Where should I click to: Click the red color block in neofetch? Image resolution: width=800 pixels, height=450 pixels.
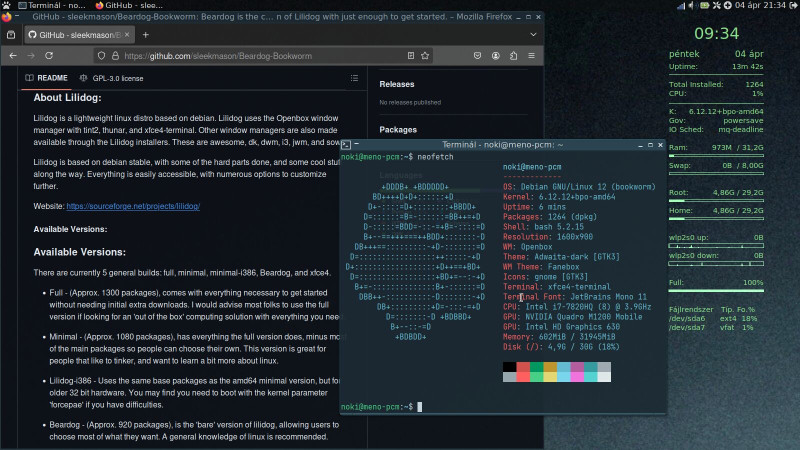pos(523,367)
